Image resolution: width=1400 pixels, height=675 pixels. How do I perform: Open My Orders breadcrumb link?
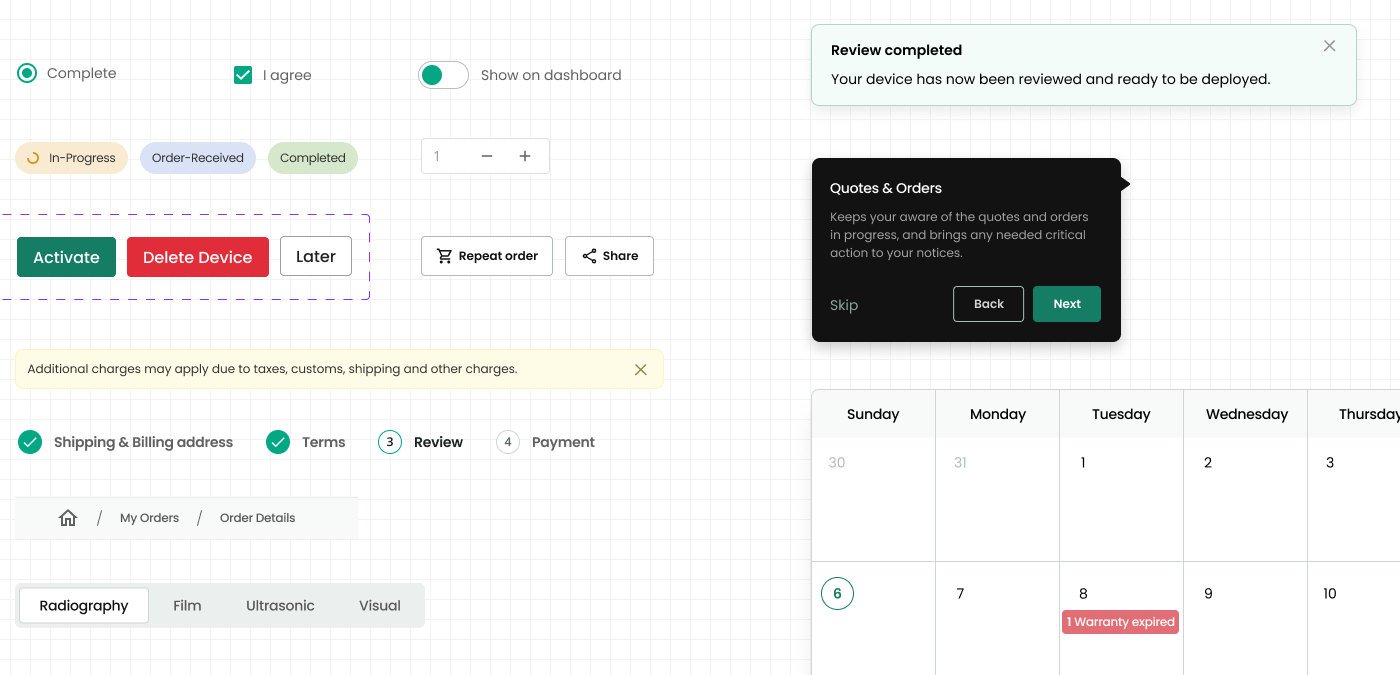[149, 518]
